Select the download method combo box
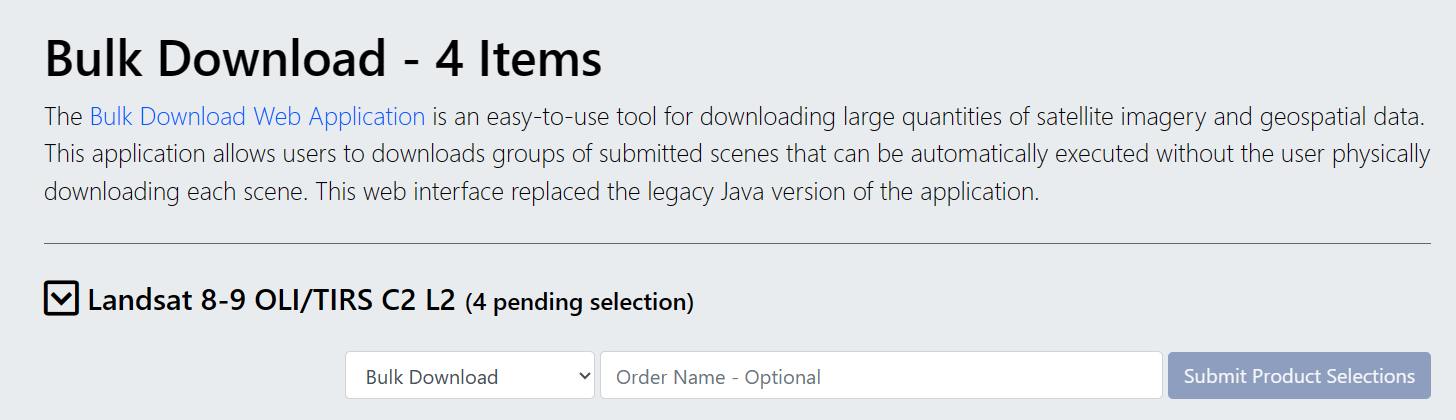 pos(469,376)
